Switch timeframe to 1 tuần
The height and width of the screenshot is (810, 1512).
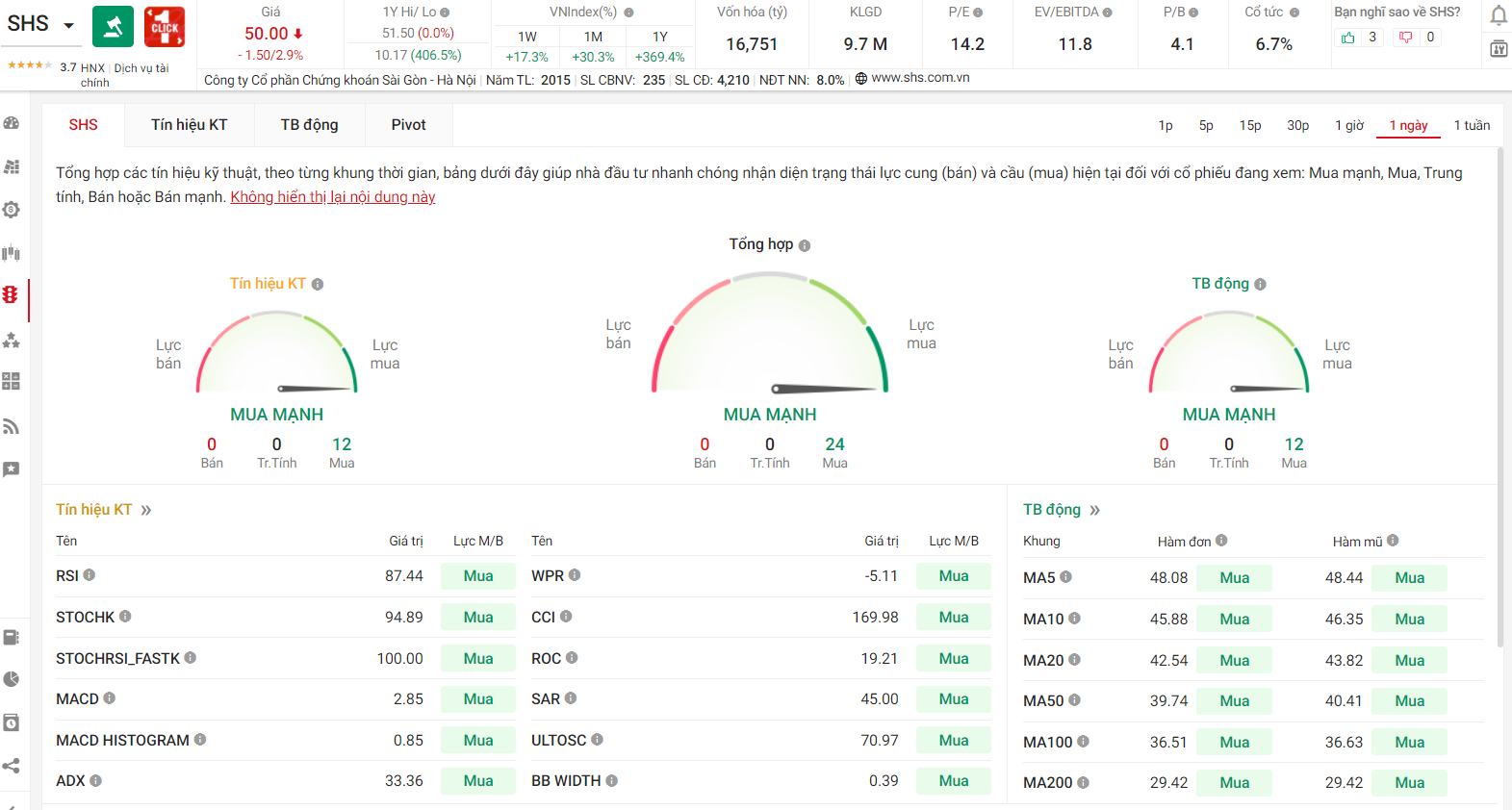[x=1471, y=125]
